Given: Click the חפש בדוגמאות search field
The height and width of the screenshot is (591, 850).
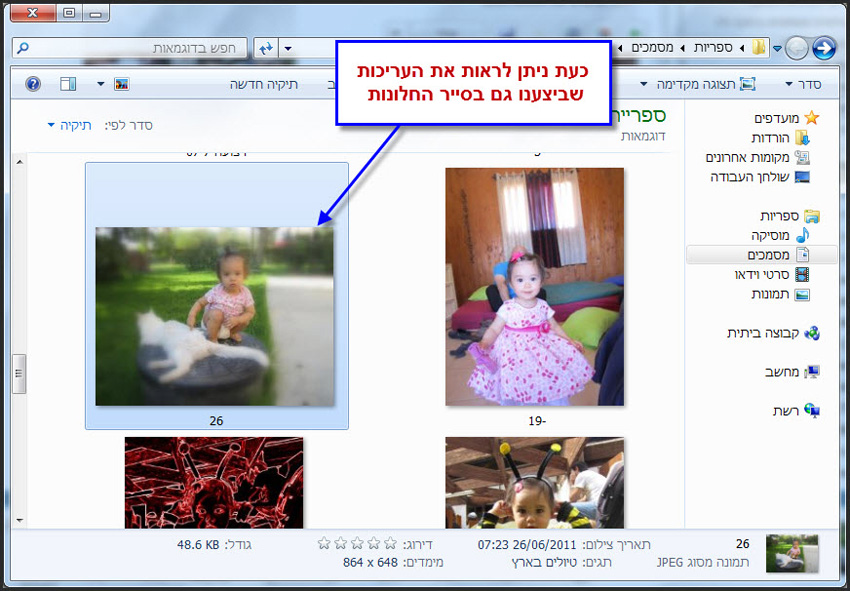Looking at the screenshot, I should tap(130, 48).
